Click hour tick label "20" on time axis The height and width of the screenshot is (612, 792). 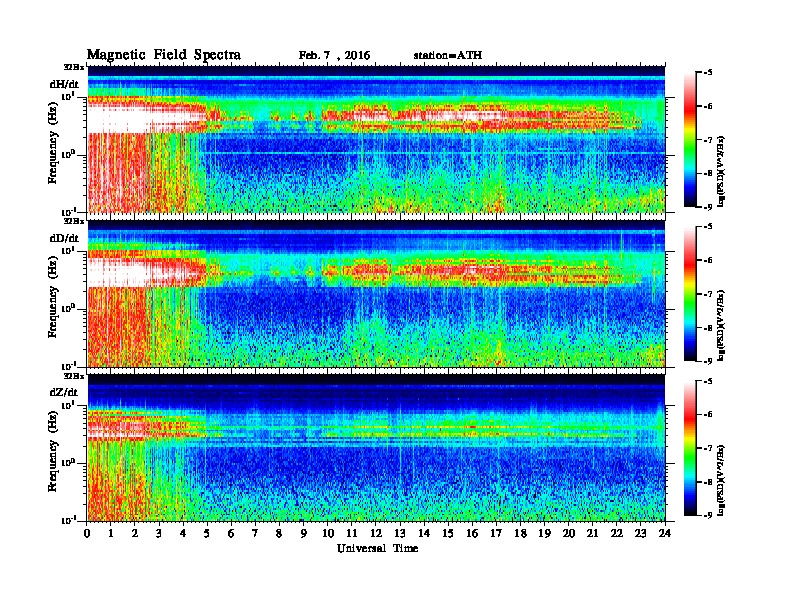(569, 534)
